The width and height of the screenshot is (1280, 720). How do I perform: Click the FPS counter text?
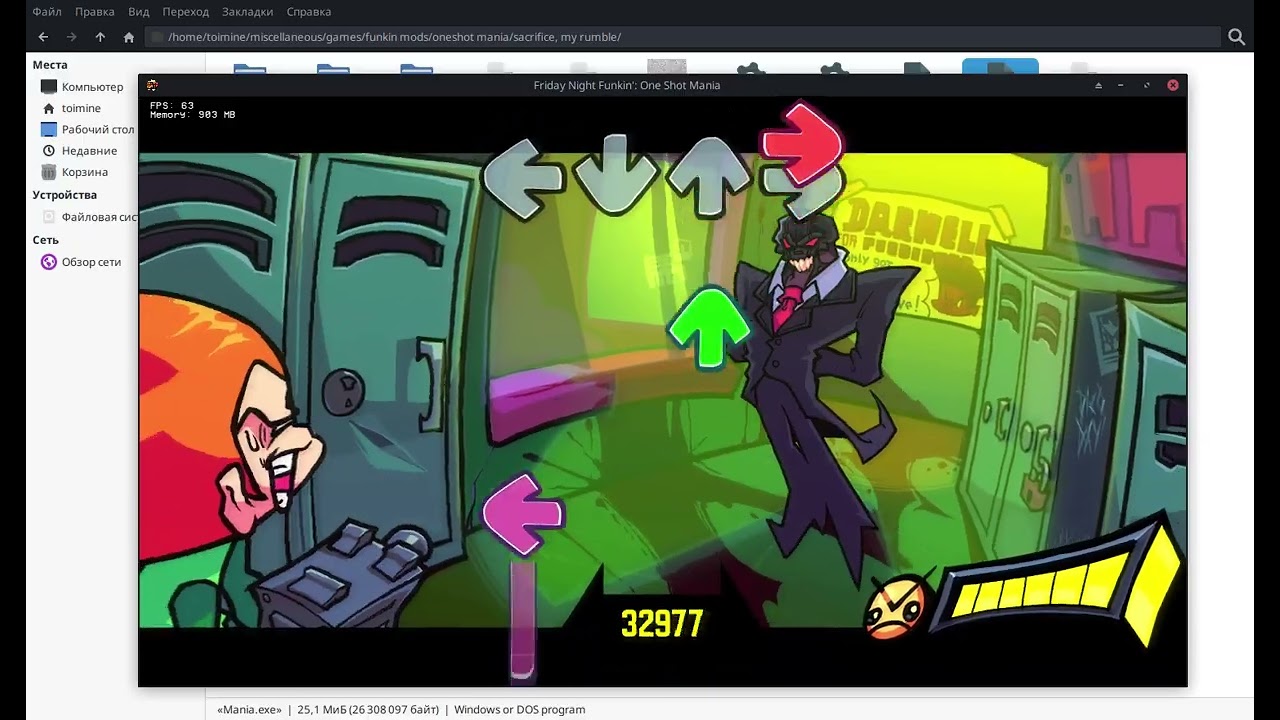coord(172,105)
